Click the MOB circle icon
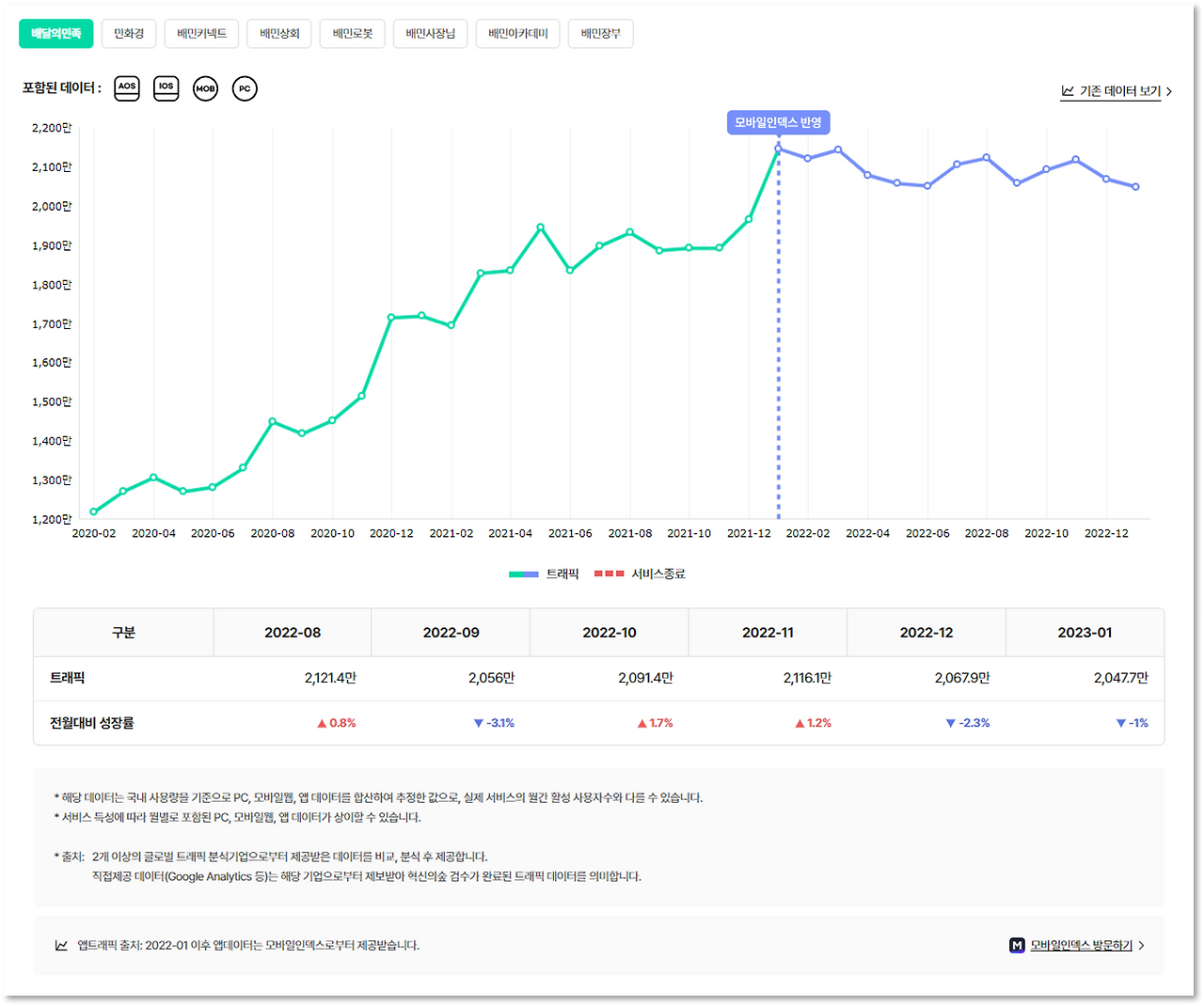 (x=205, y=88)
